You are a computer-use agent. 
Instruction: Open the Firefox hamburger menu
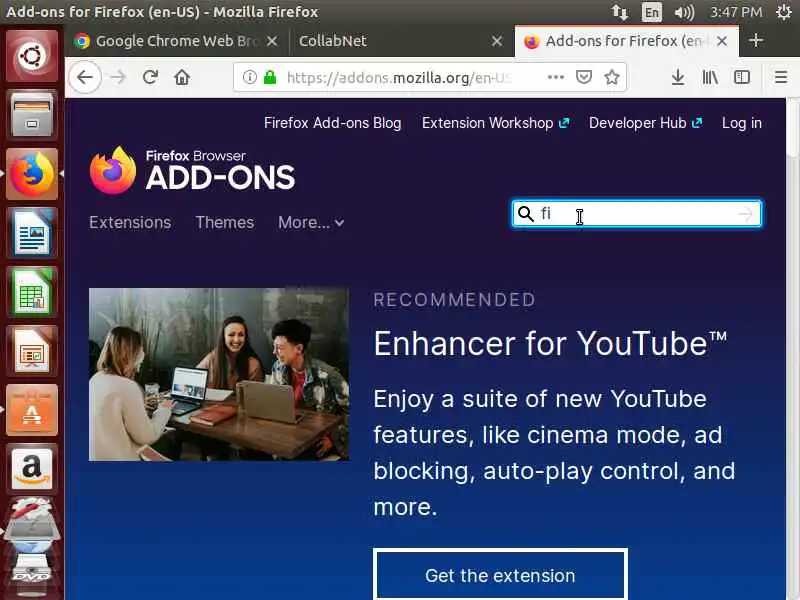781,78
